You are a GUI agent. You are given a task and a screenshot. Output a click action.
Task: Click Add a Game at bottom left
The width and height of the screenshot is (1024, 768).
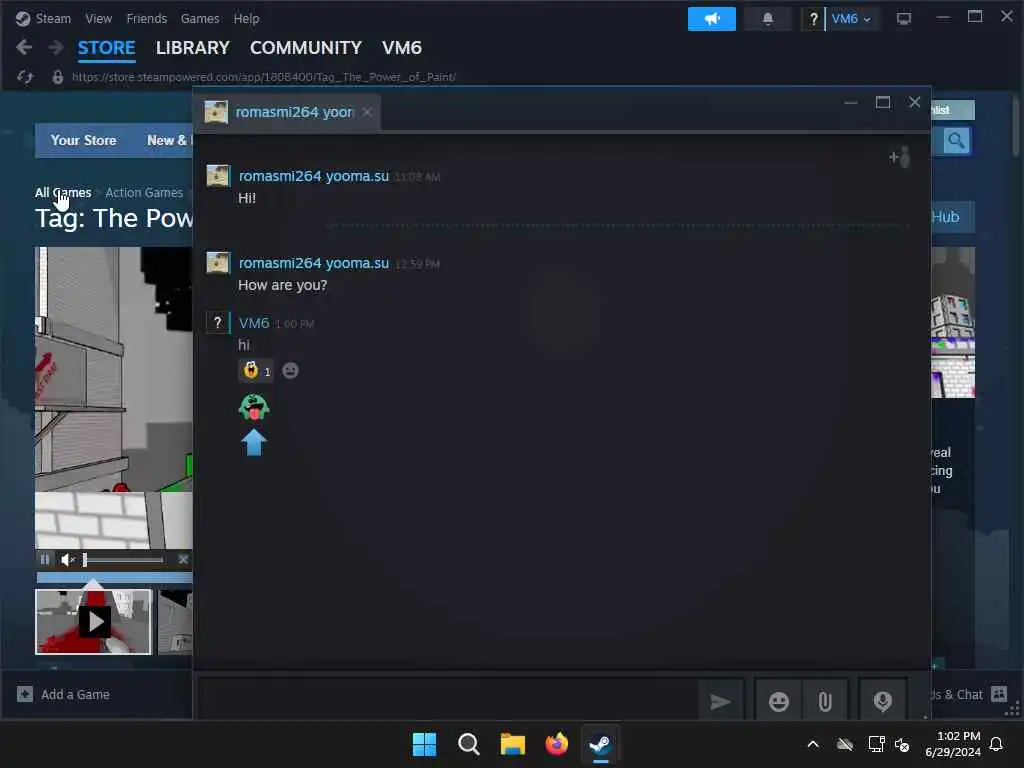tap(63, 694)
